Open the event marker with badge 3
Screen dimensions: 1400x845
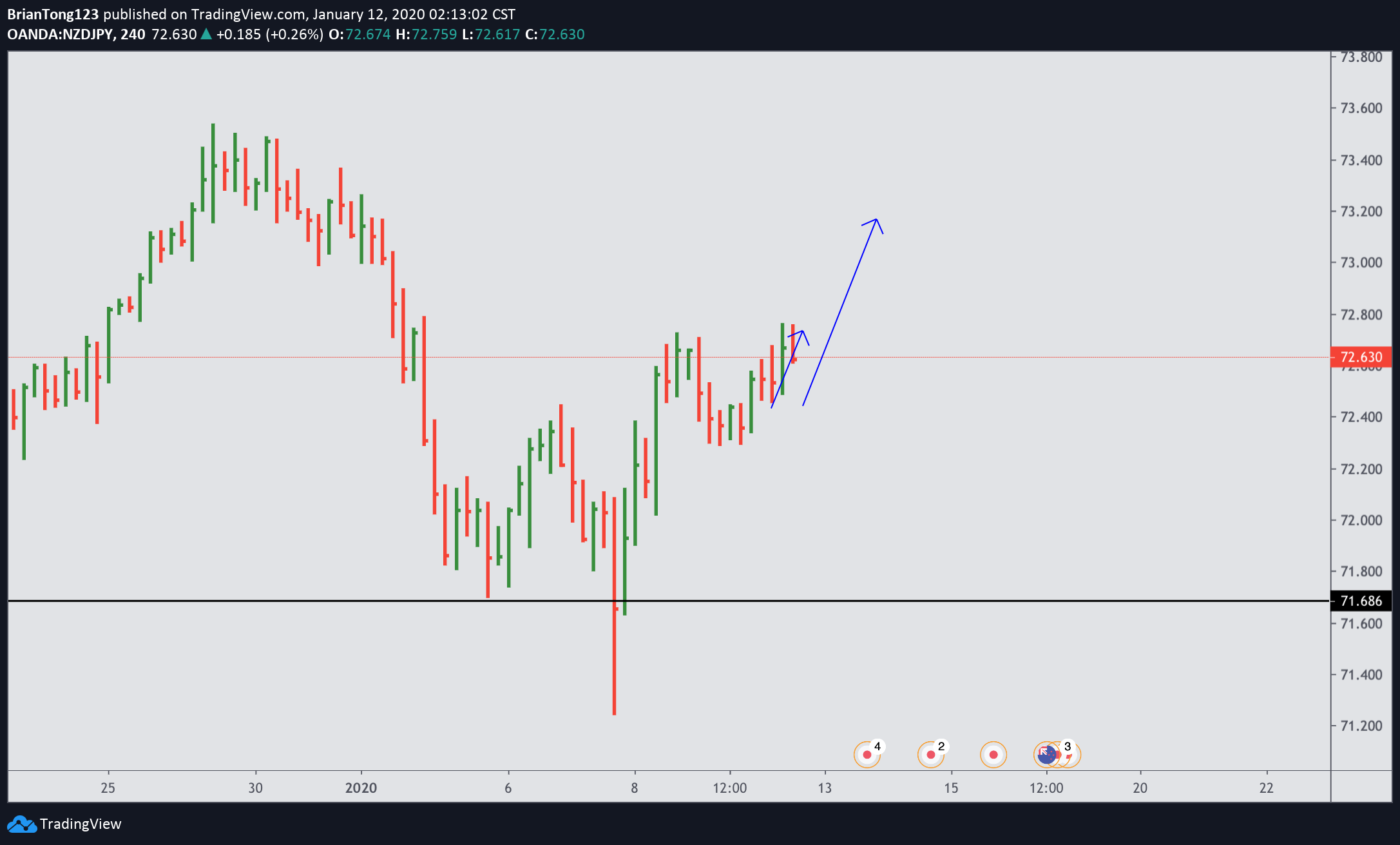coord(1069,753)
